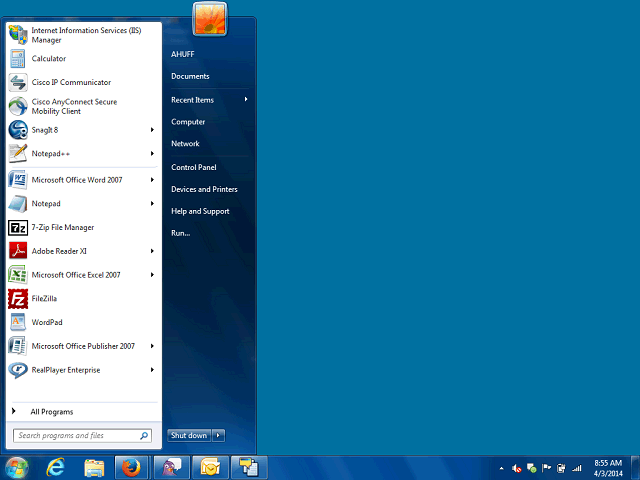Image resolution: width=640 pixels, height=480 pixels.
Task: Expand Microsoft Office Word 2007 jump list arrow
Action: tap(152, 180)
